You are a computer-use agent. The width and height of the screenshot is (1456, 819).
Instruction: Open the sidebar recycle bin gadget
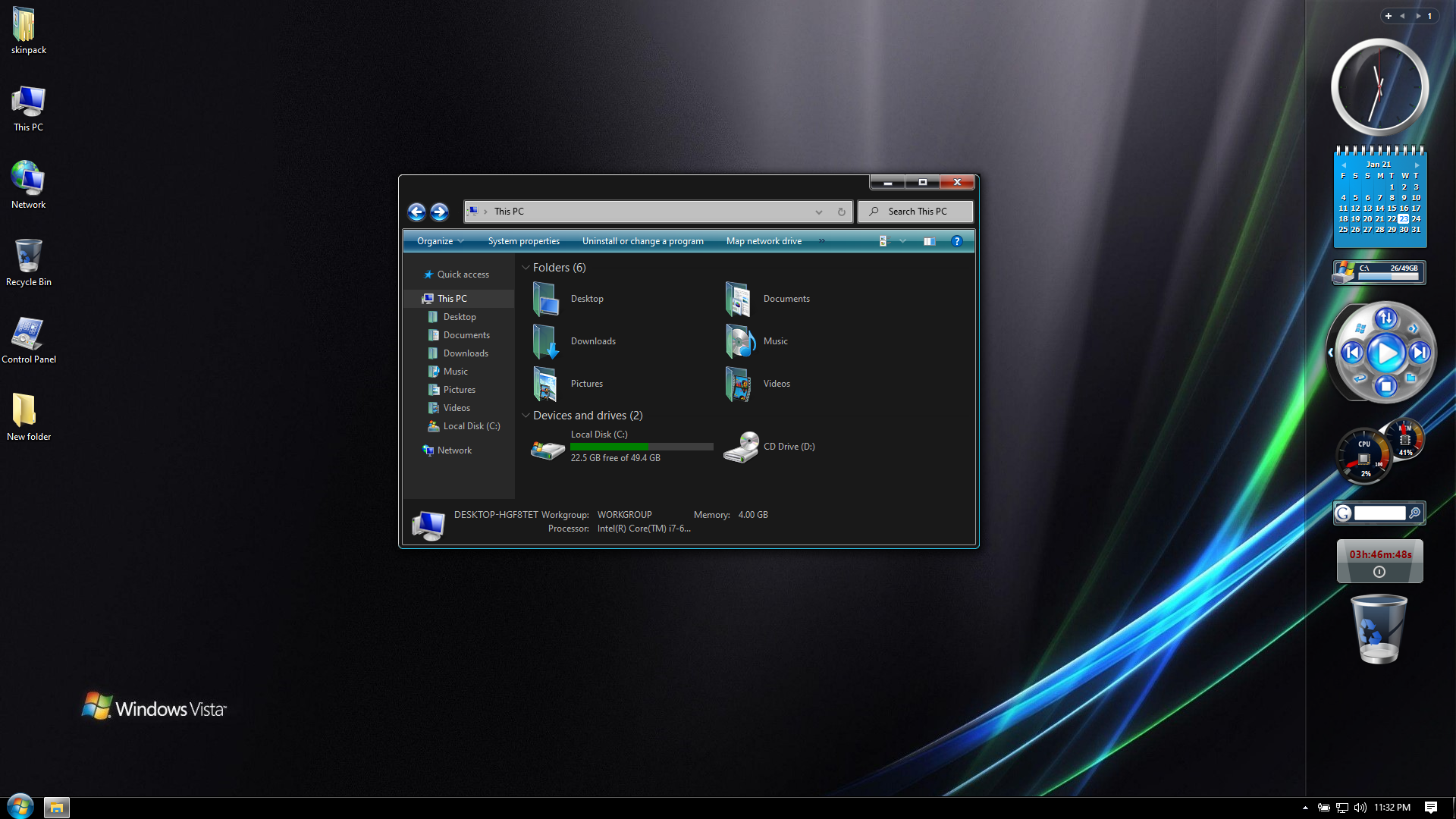(1379, 629)
